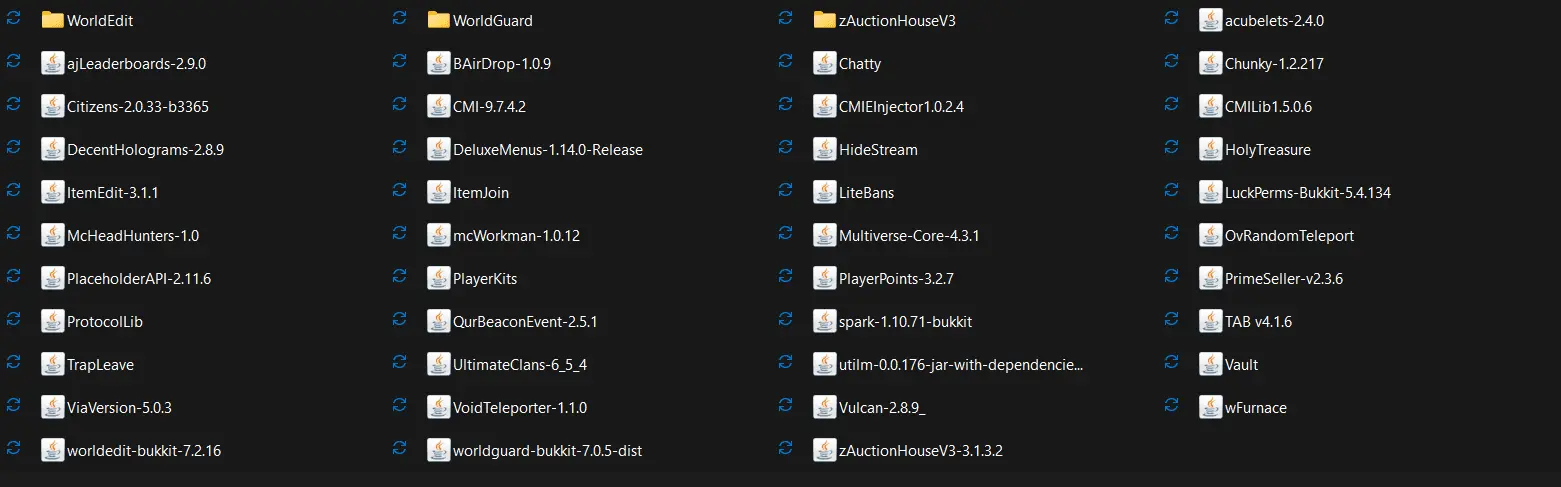Select the file named wFurnace
This screenshot has width=1561, height=487.
click(x=1256, y=408)
